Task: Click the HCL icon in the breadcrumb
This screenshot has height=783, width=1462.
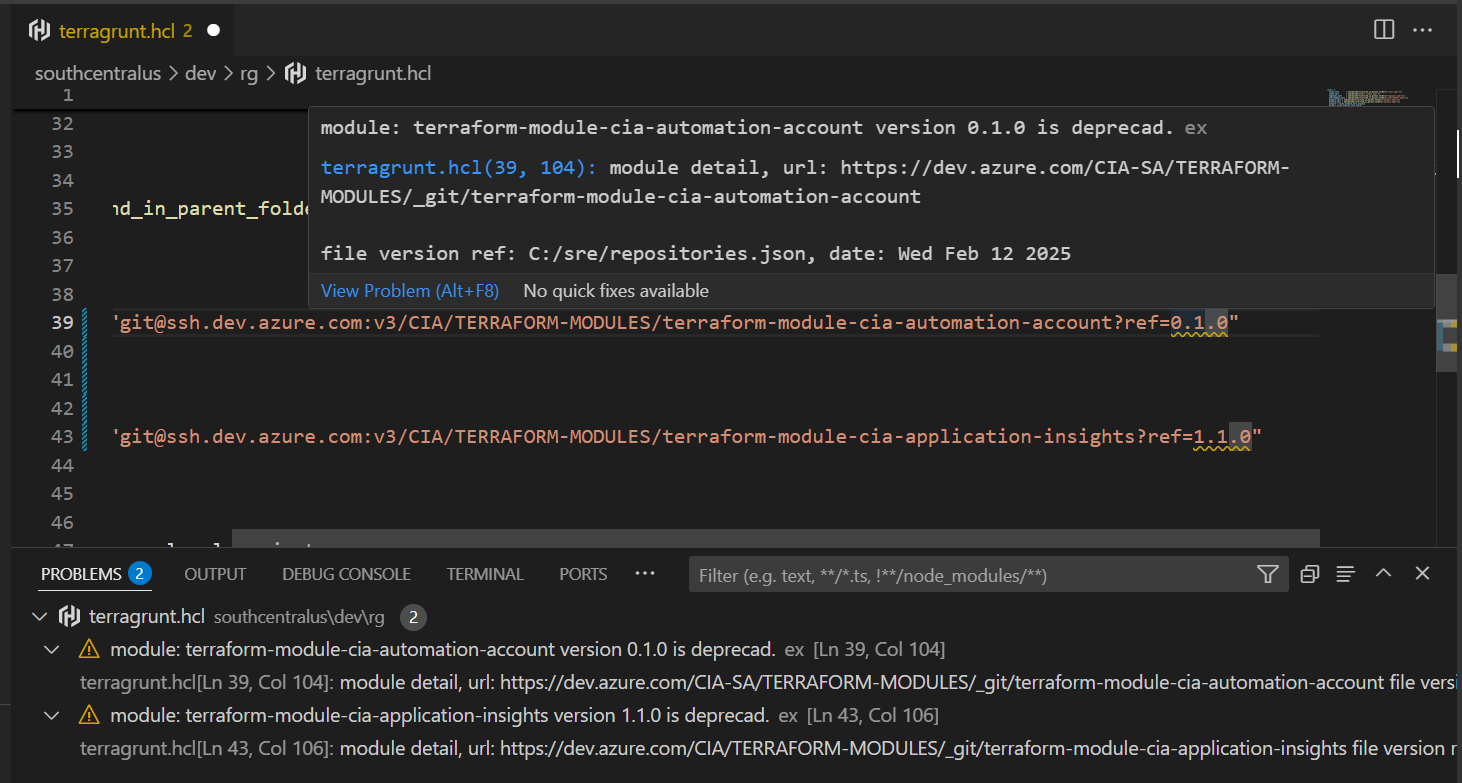Action: (x=295, y=73)
